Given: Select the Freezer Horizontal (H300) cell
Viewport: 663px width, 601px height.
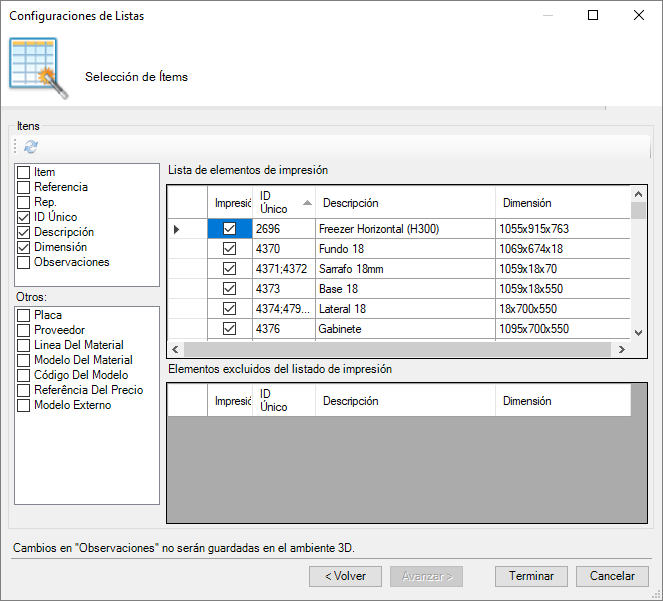Looking at the screenshot, I should (405, 229).
